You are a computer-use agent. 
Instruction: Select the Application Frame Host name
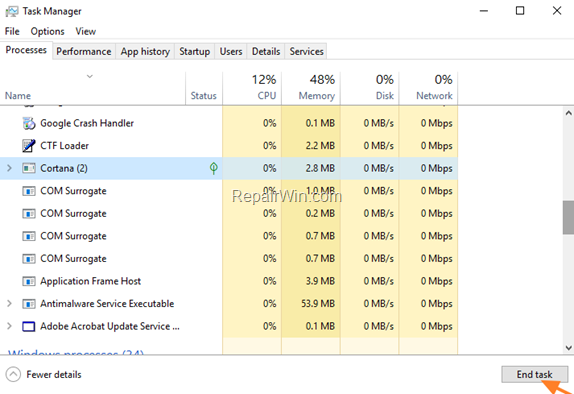90,281
